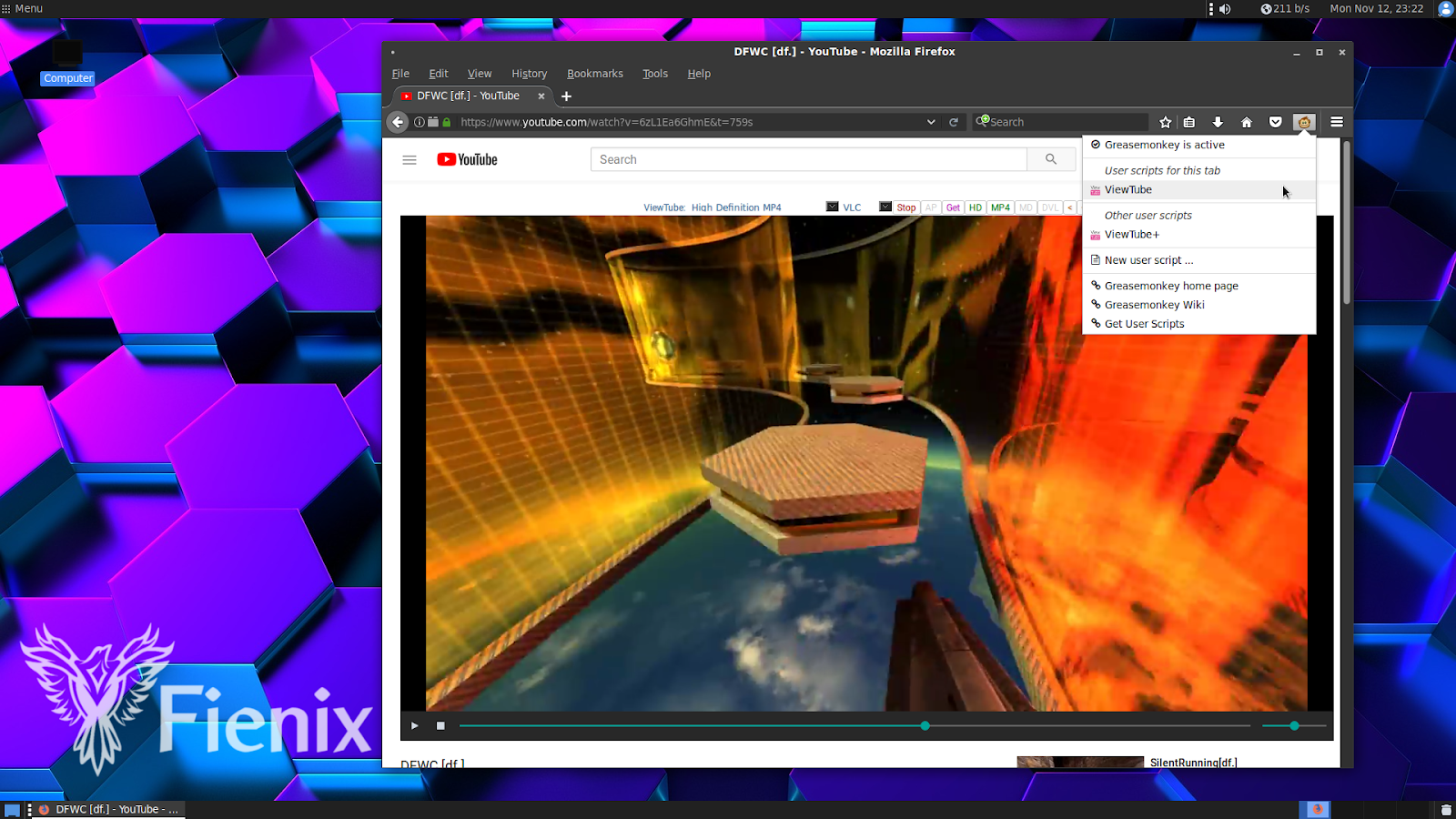The height and width of the screenshot is (819, 1456).
Task: Open the Firefox hamburger menu
Action: [x=1336, y=121]
